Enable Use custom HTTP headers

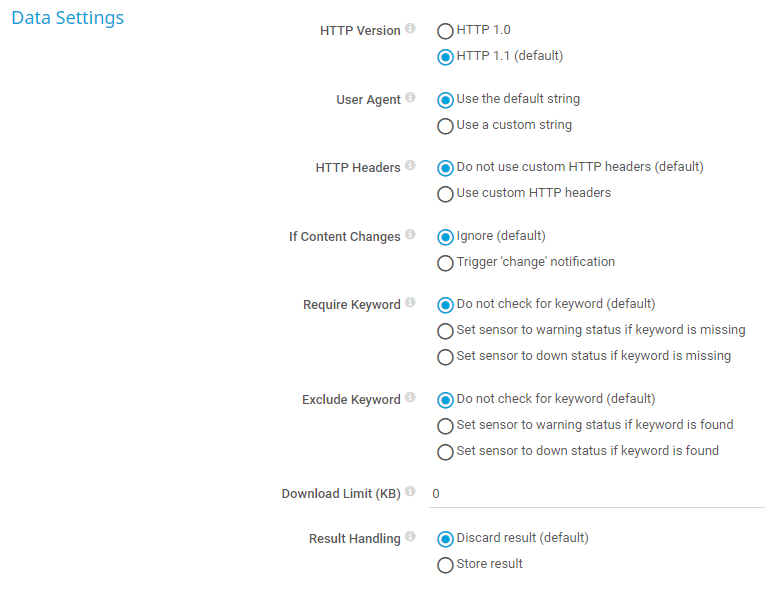(446, 194)
